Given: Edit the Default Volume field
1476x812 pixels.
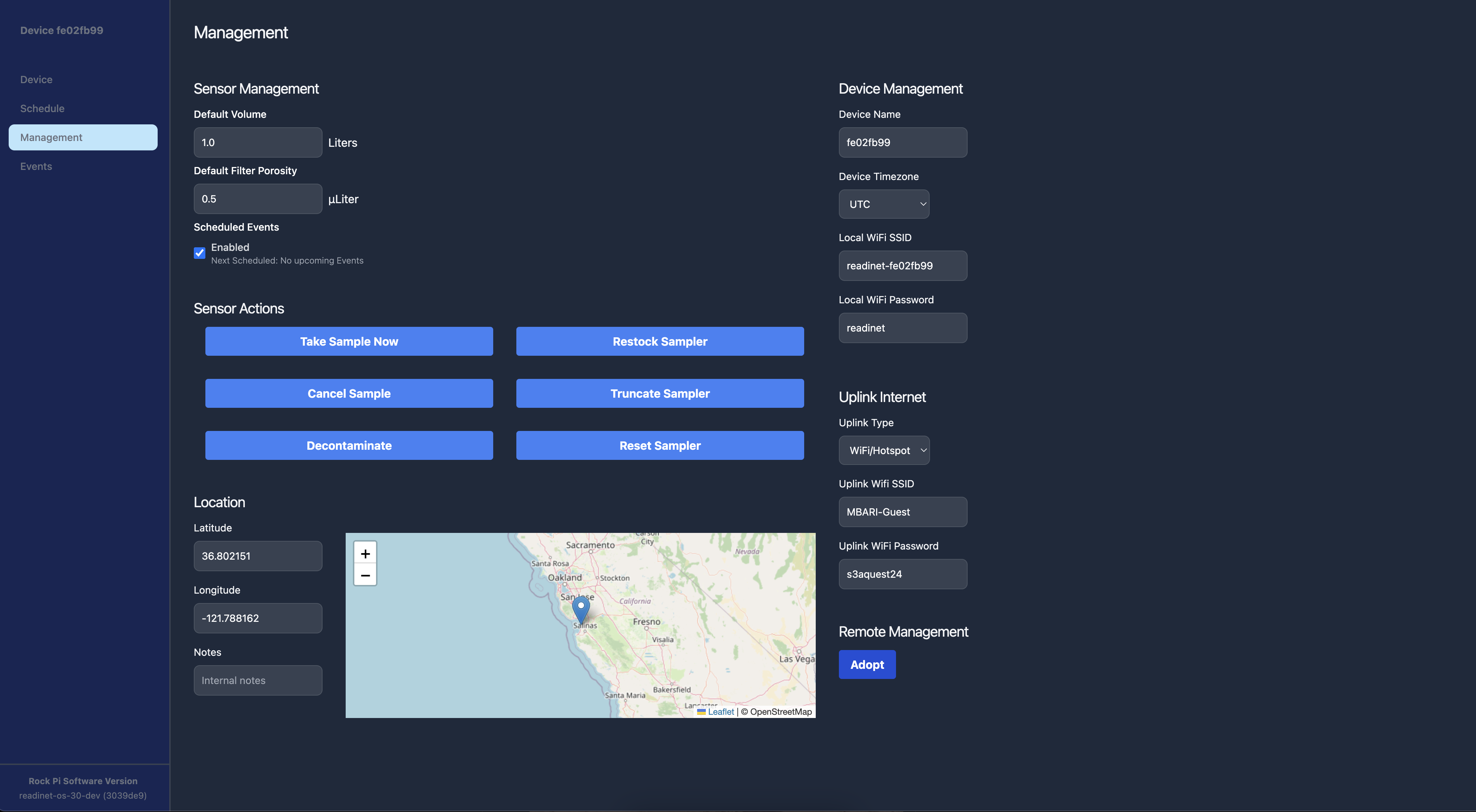Looking at the screenshot, I should coord(257,142).
